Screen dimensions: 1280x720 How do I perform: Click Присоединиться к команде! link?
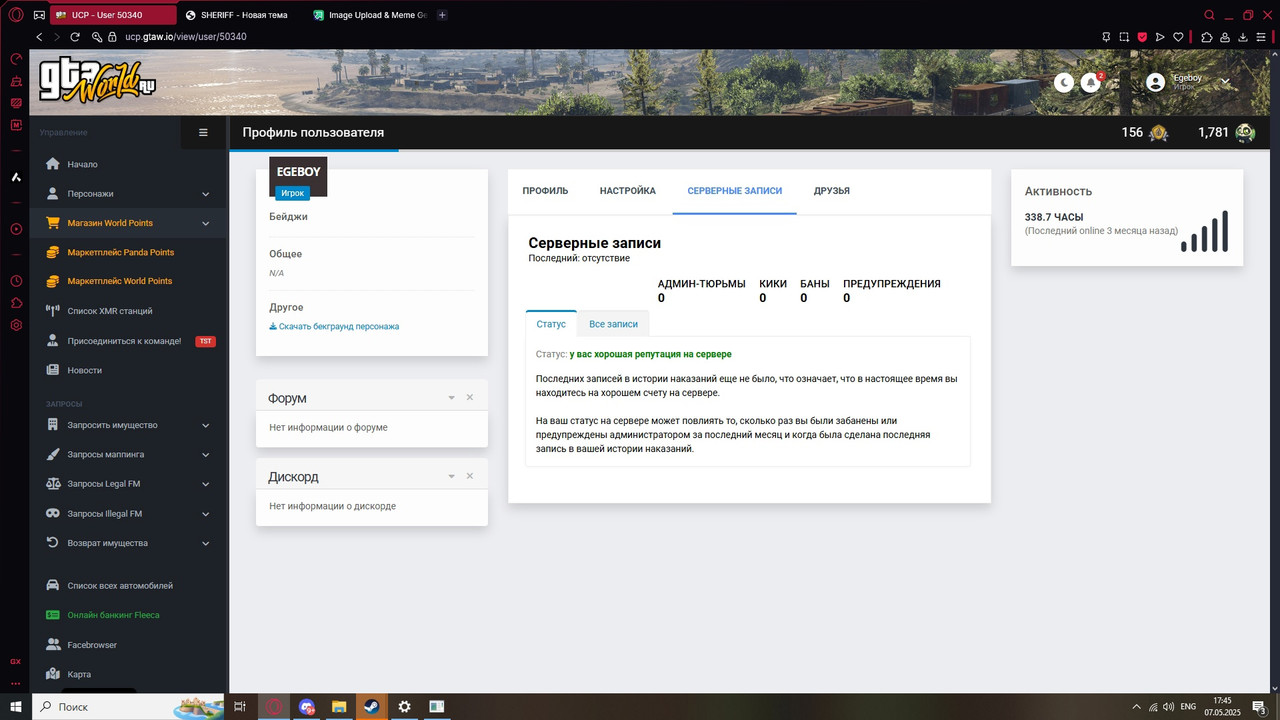(124, 341)
